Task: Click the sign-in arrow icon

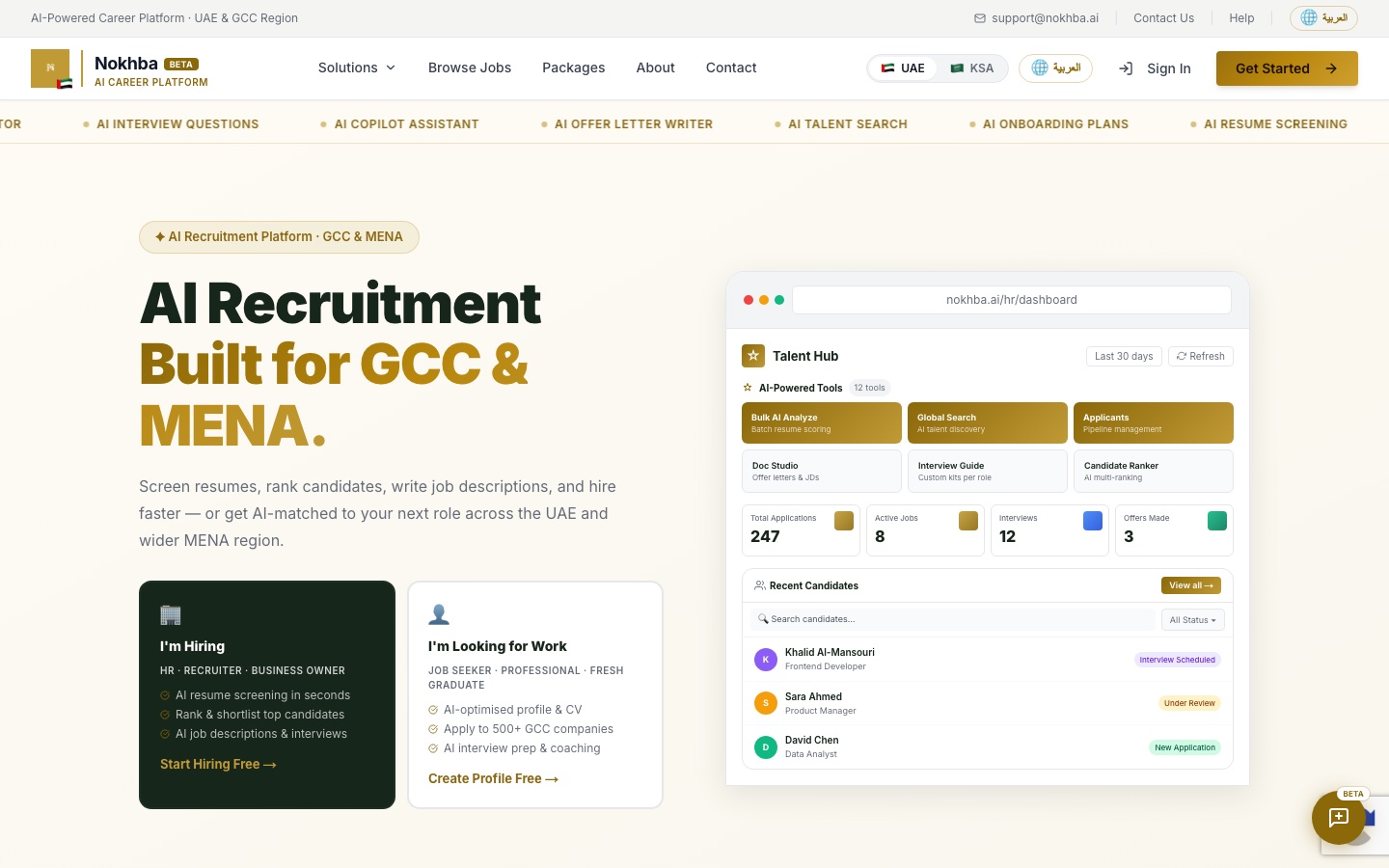Action: pos(1126,68)
